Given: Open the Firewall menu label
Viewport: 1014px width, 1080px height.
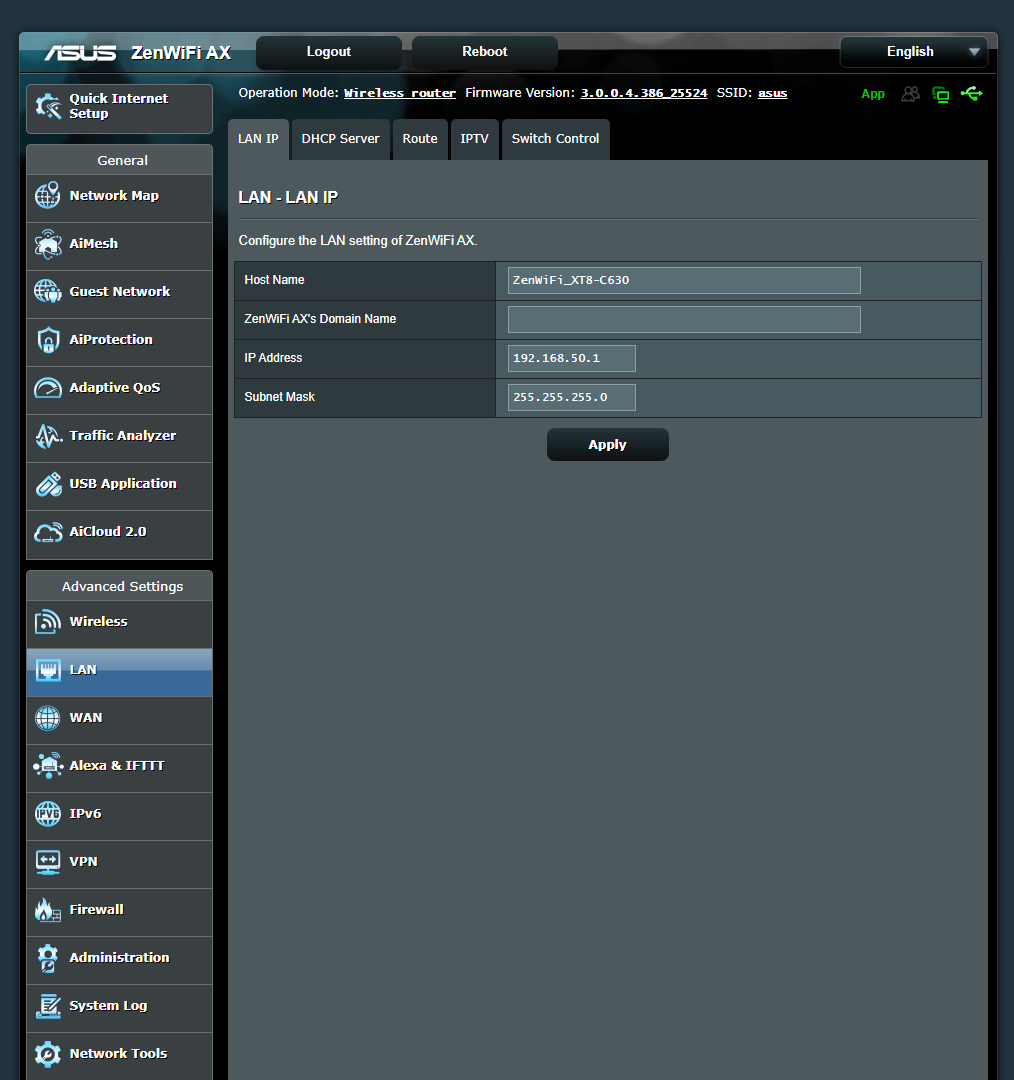Looking at the screenshot, I should pos(96,910).
